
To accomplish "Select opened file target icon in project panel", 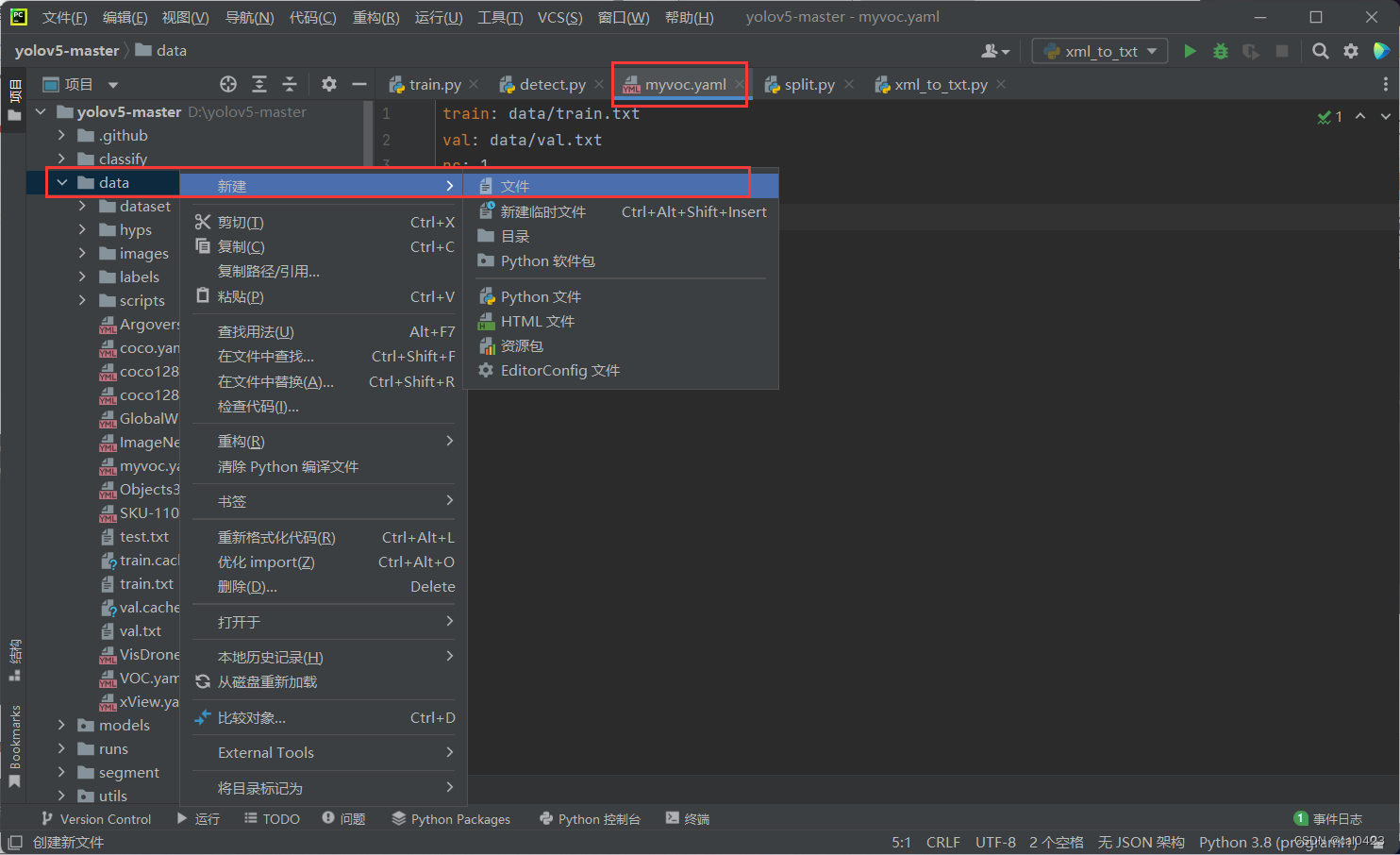I will pos(228,84).
